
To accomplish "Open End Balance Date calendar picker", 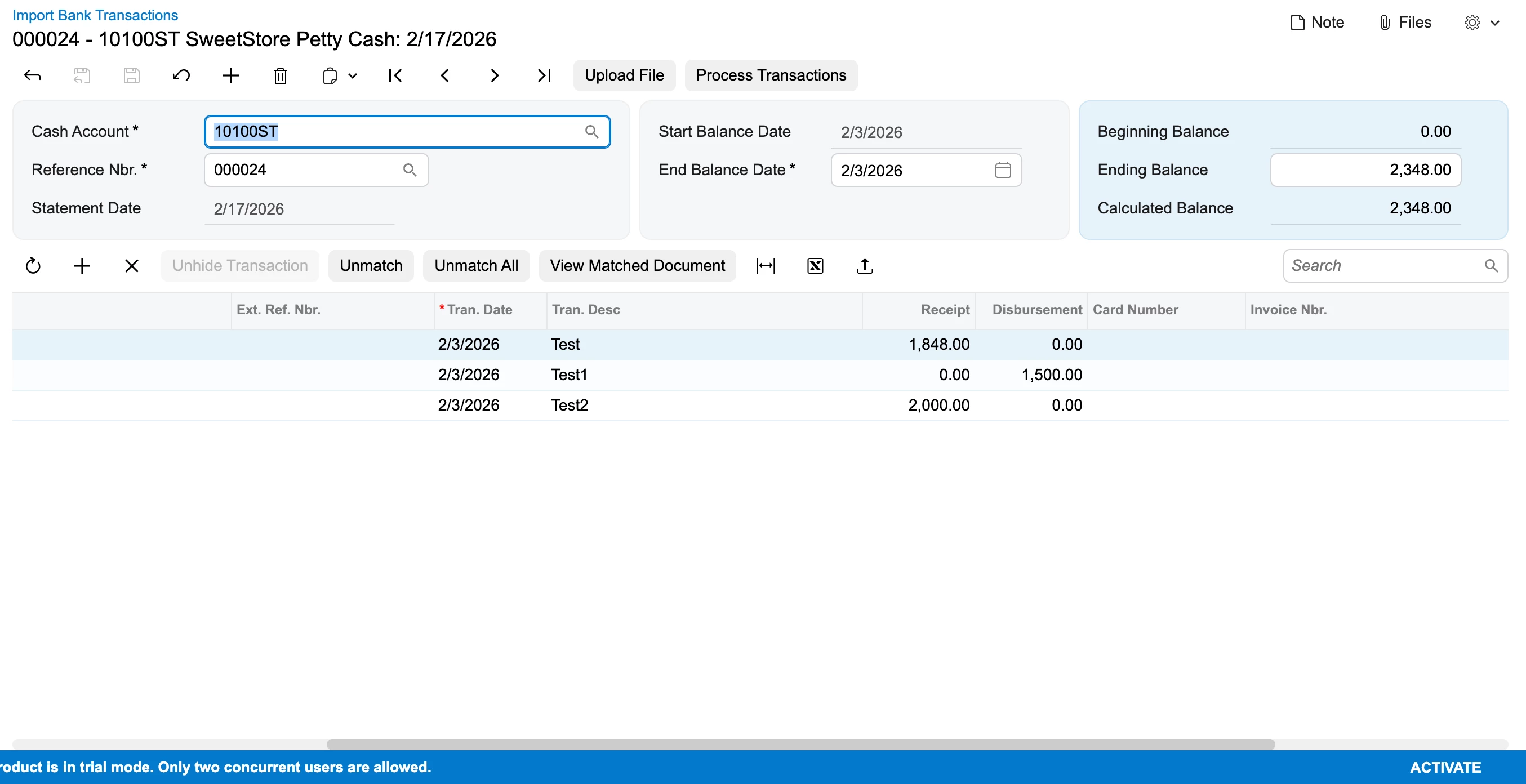I will coord(1002,171).
